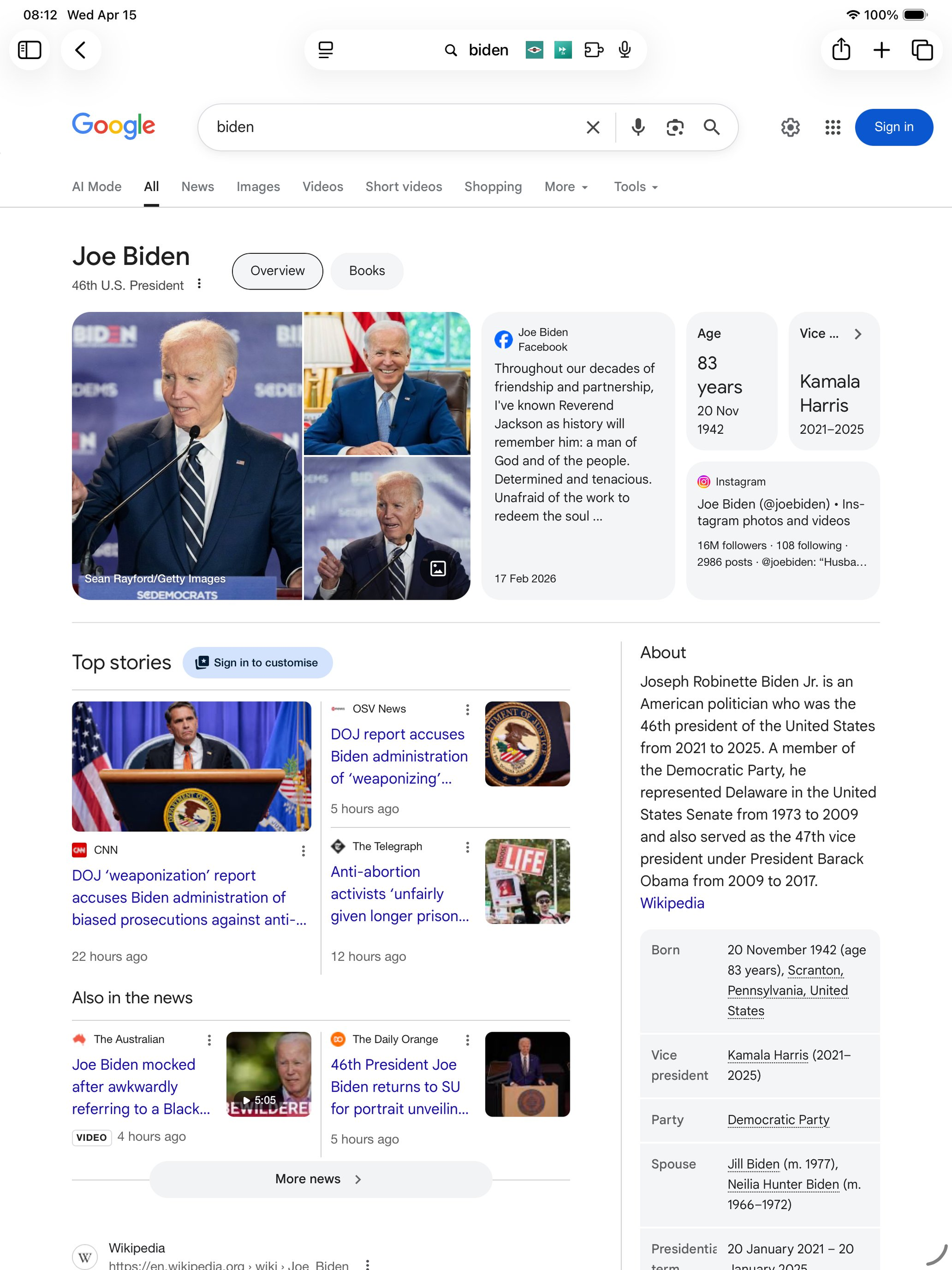Open more images via the gallery icon
The image size is (952, 1270).
[x=437, y=569]
